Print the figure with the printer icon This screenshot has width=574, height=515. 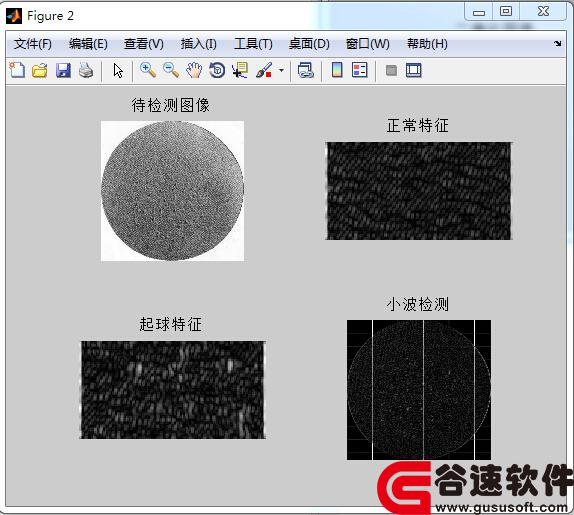point(86,70)
